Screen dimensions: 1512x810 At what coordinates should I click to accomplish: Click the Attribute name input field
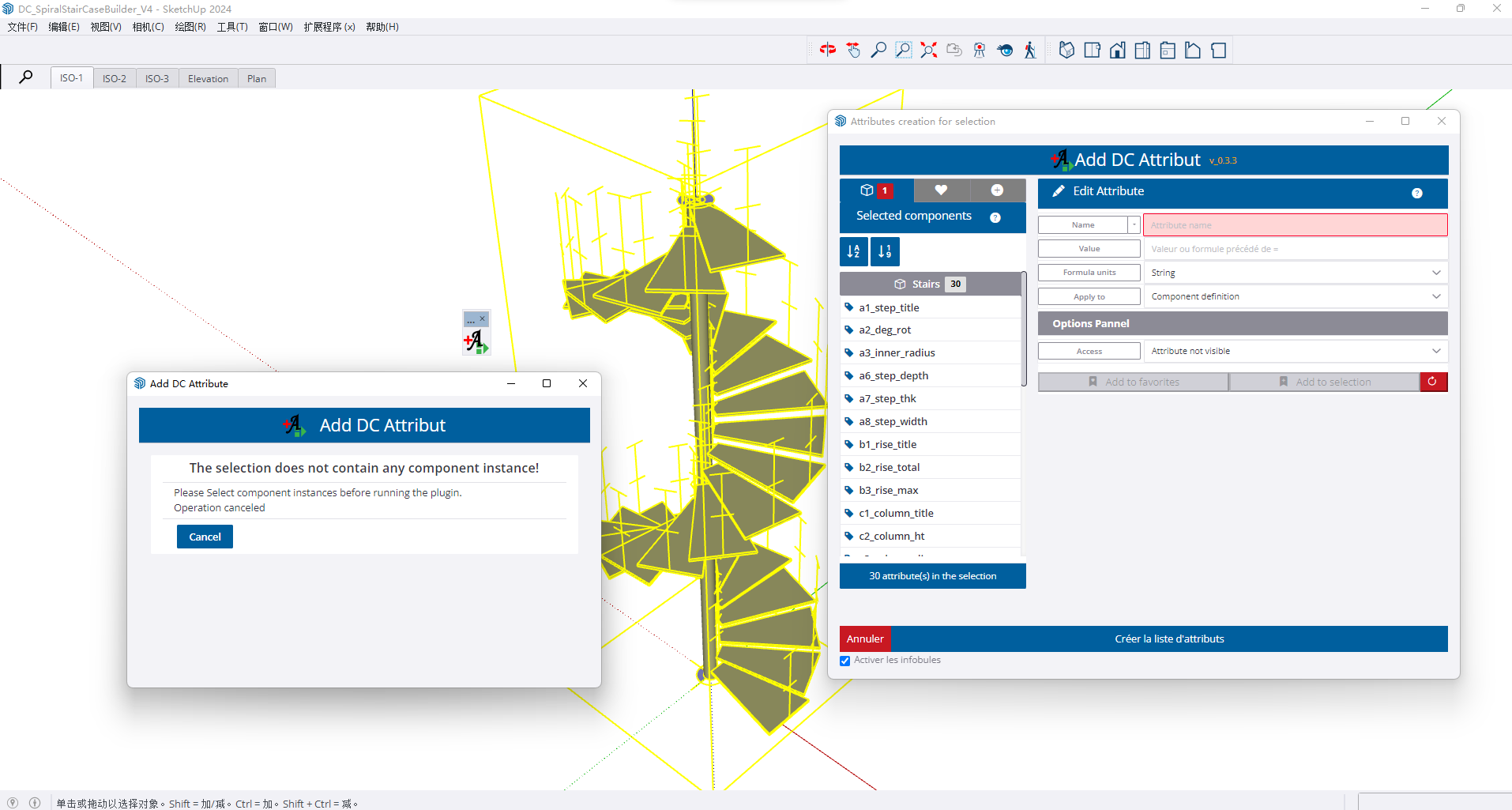[x=1295, y=225]
